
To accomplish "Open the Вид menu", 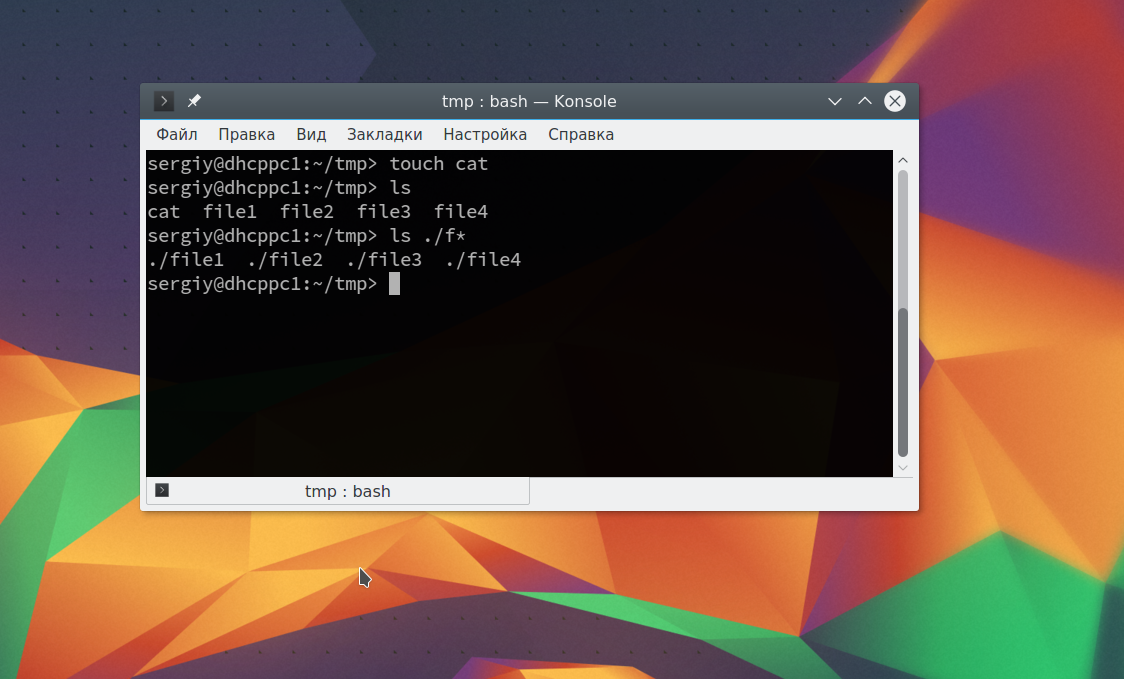I will click(x=311, y=134).
